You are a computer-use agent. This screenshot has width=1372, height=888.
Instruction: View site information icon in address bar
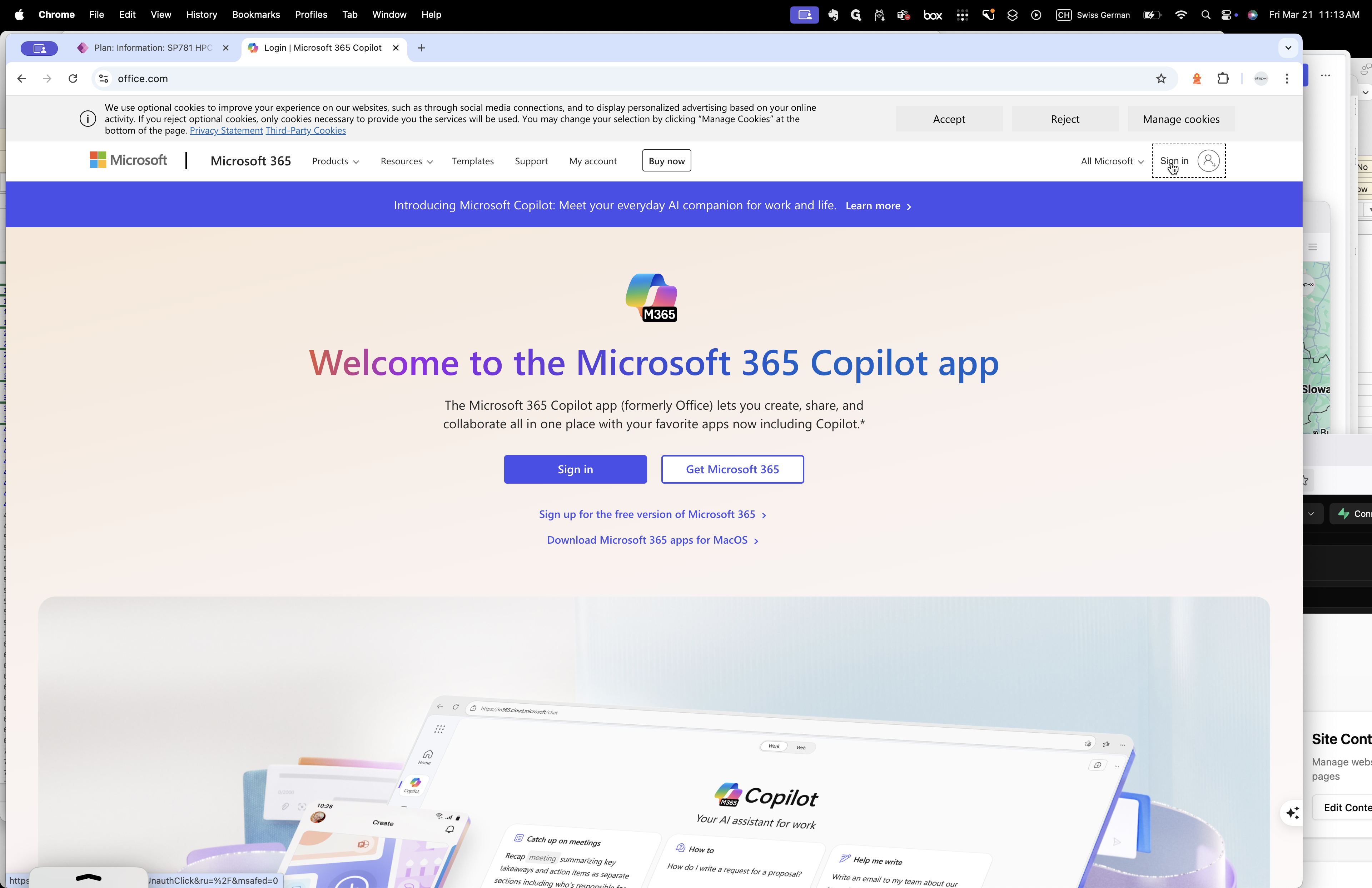104,78
